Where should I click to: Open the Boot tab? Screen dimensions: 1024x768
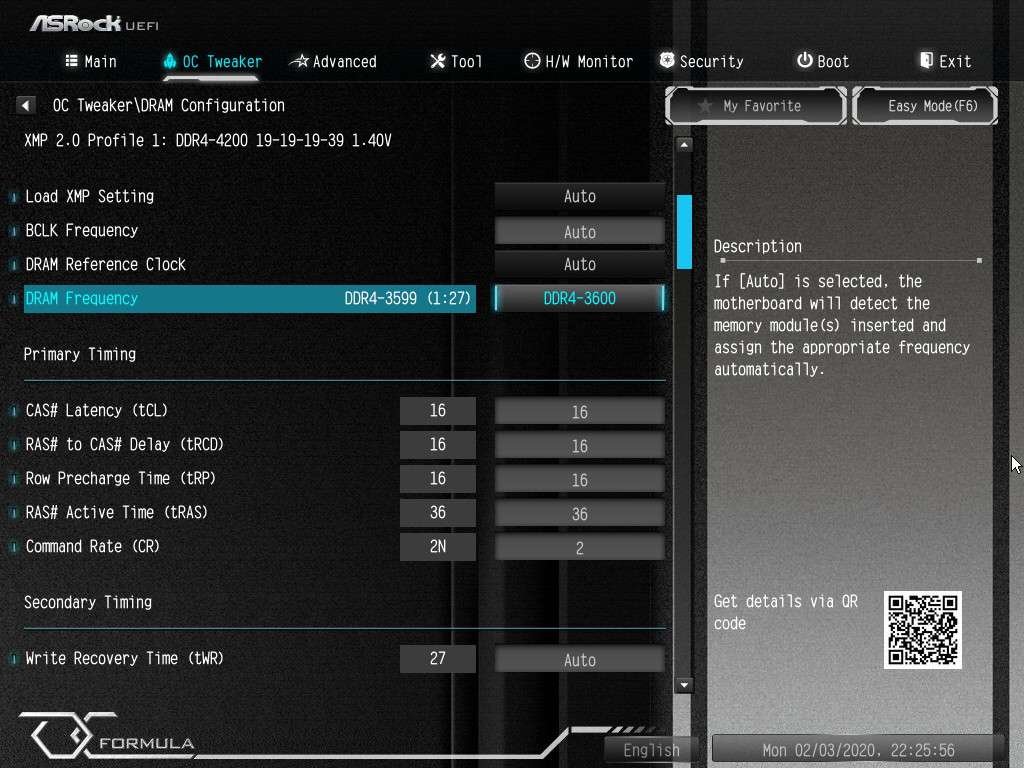823,61
